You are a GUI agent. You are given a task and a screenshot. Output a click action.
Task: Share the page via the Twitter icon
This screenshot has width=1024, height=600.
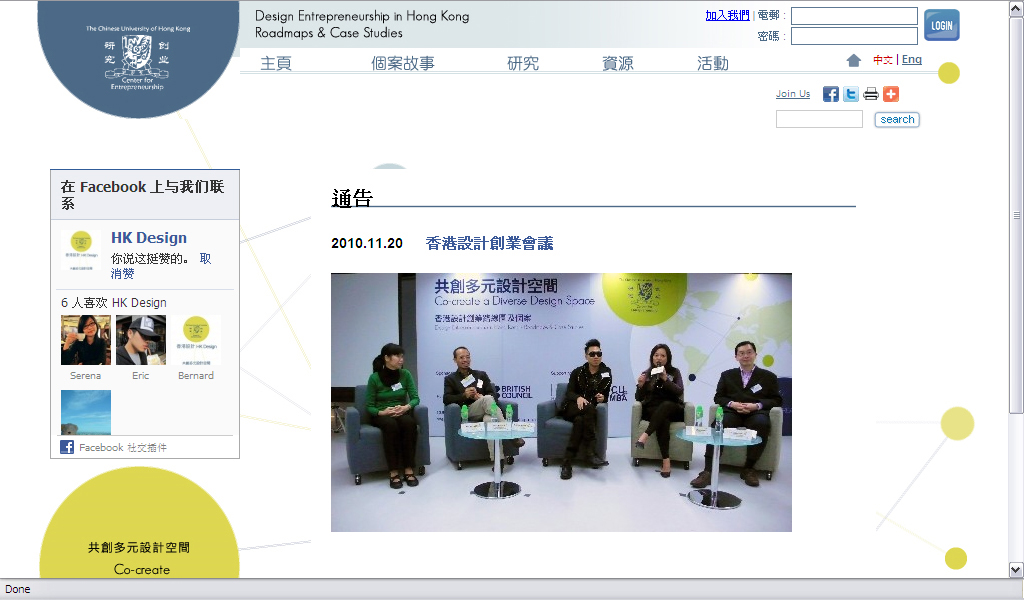(x=851, y=94)
